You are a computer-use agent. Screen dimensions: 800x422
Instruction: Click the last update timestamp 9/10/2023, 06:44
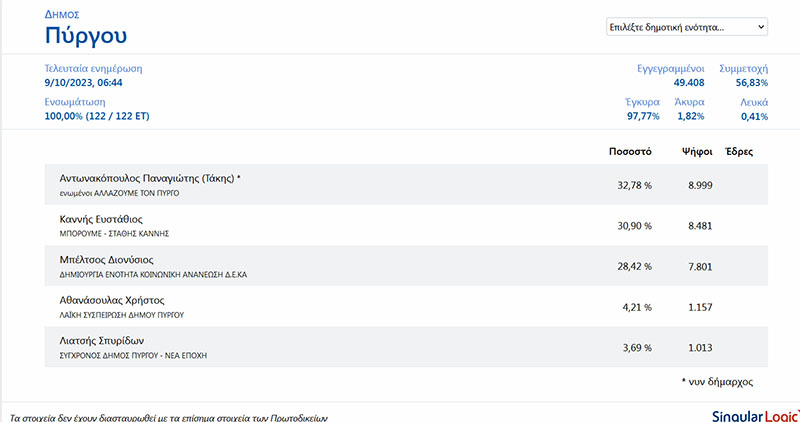(83, 82)
